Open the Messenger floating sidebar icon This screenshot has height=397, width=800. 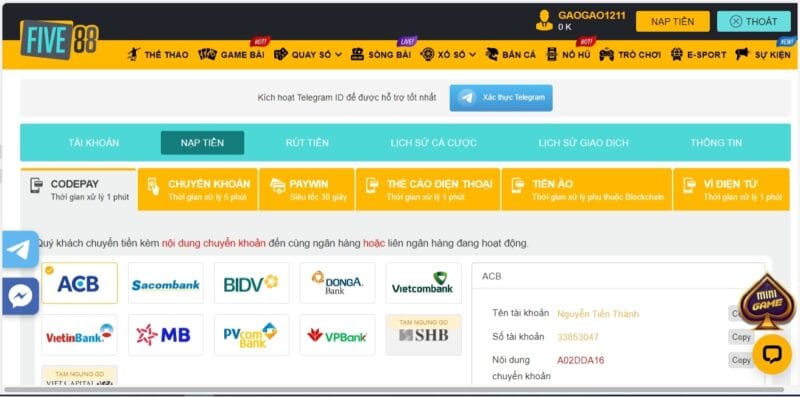pyautogui.click(x=20, y=296)
